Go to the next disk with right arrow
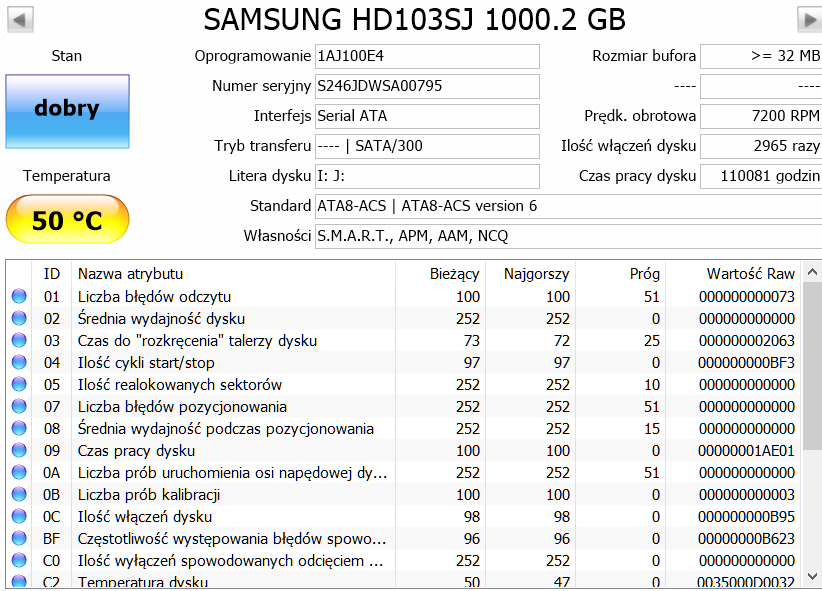This screenshot has width=822, height=591. [808, 19]
